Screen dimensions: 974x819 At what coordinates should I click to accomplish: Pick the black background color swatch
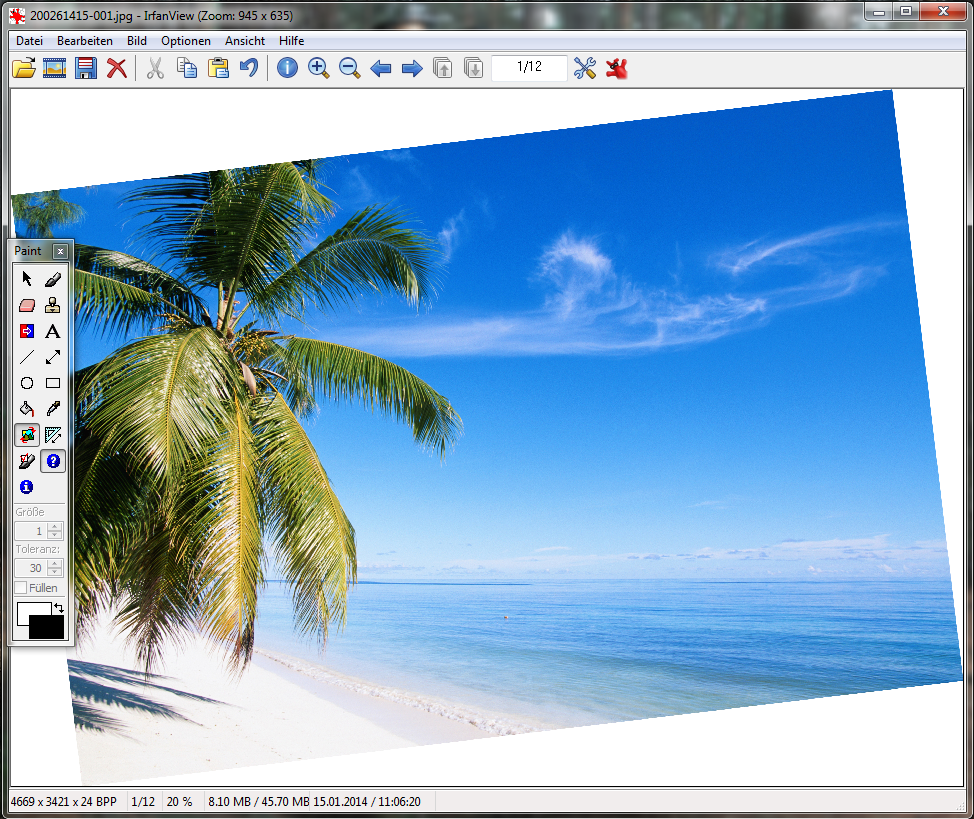point(48,629)
